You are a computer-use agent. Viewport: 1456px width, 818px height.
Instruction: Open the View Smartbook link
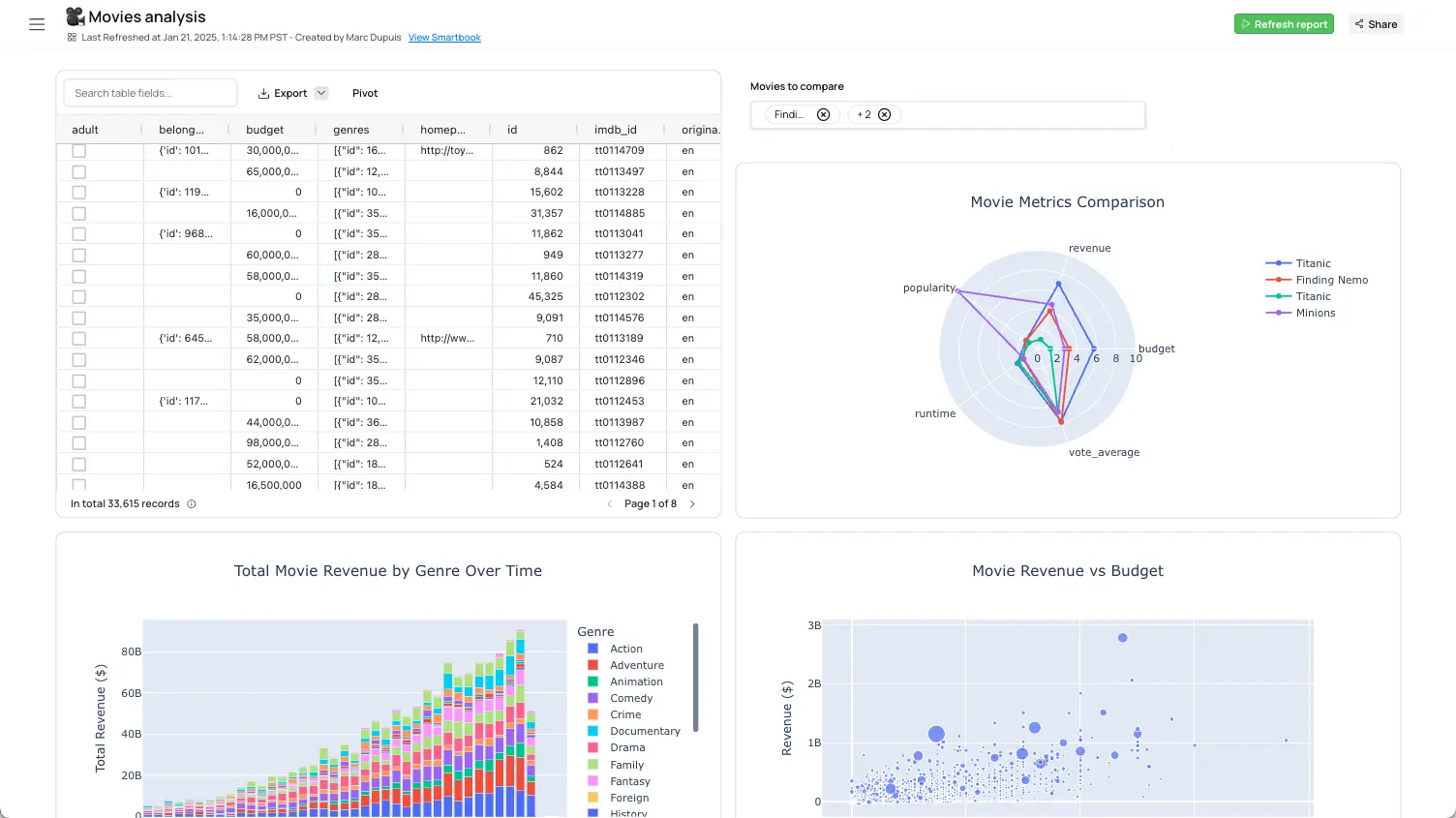(x=444, y=38)
